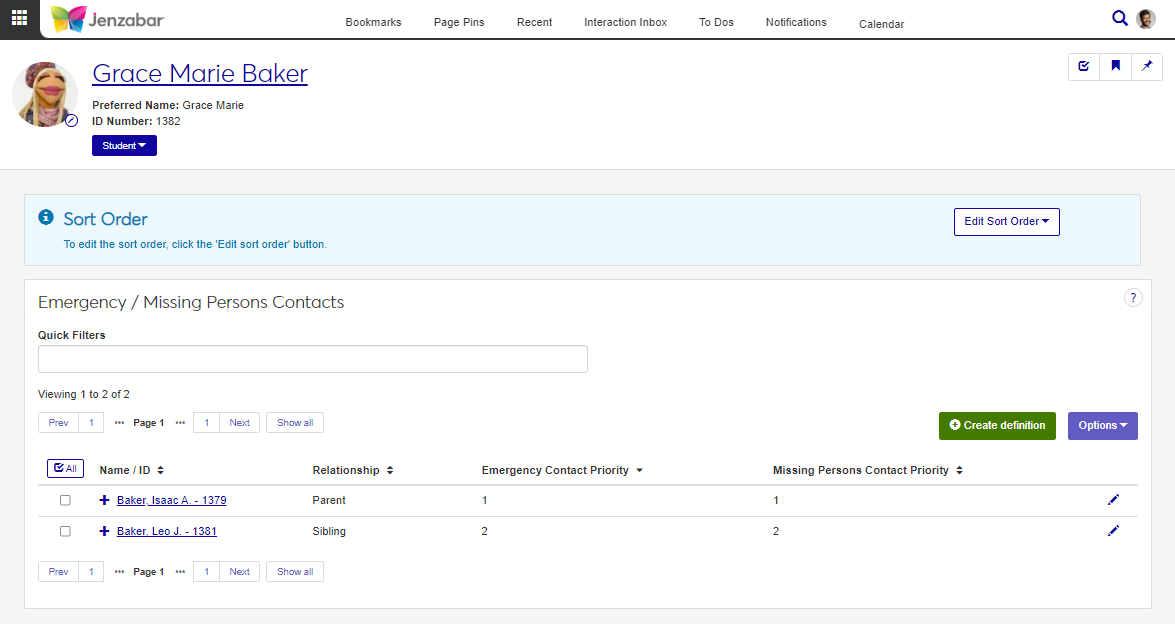1175x624 pixels.
Task: Edit Leo J. Baker row pencil icon
Action: pyautogui.click(x=1114, y=531)
